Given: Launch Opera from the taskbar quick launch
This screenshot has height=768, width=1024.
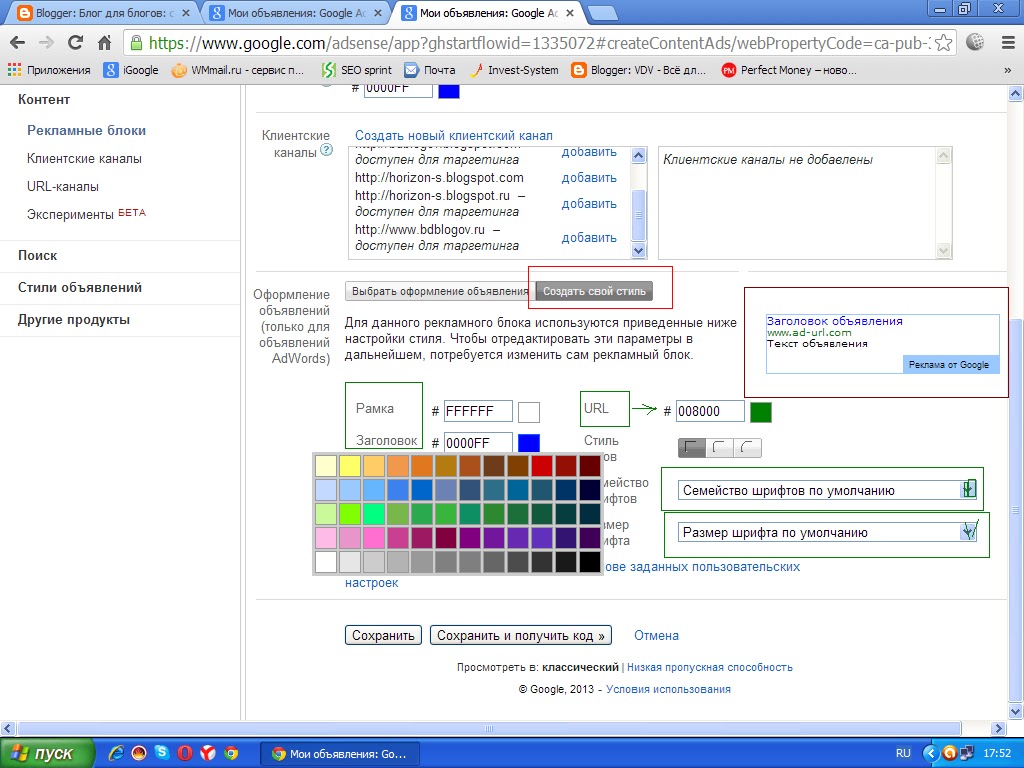Looking at the screenshot, I should click(185, 753).
